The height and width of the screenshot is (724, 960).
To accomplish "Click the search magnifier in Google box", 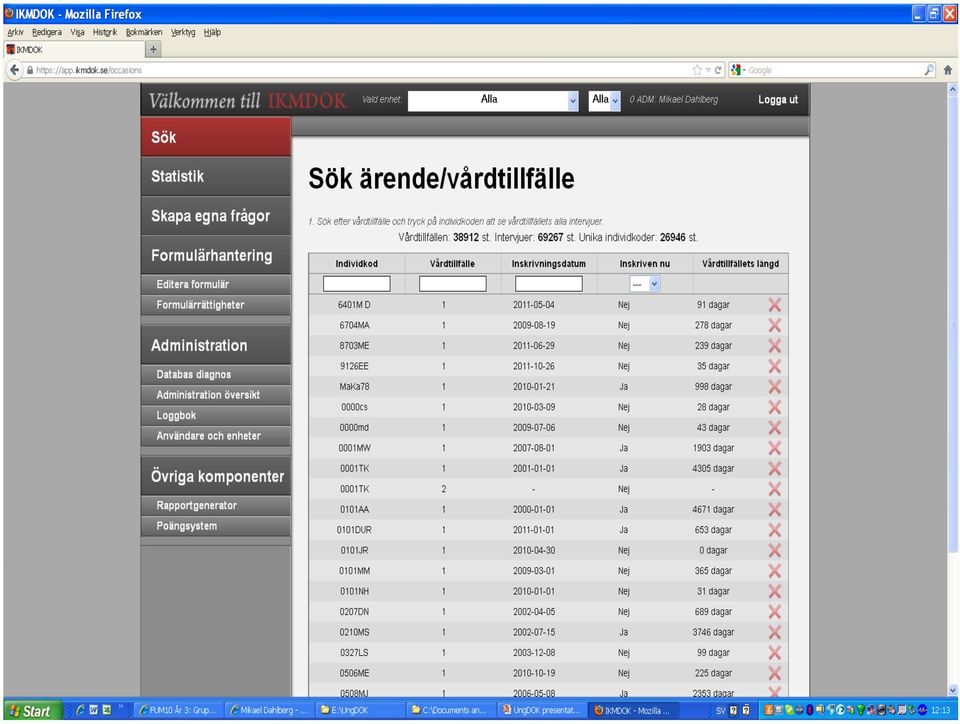I will coord(929,70).
